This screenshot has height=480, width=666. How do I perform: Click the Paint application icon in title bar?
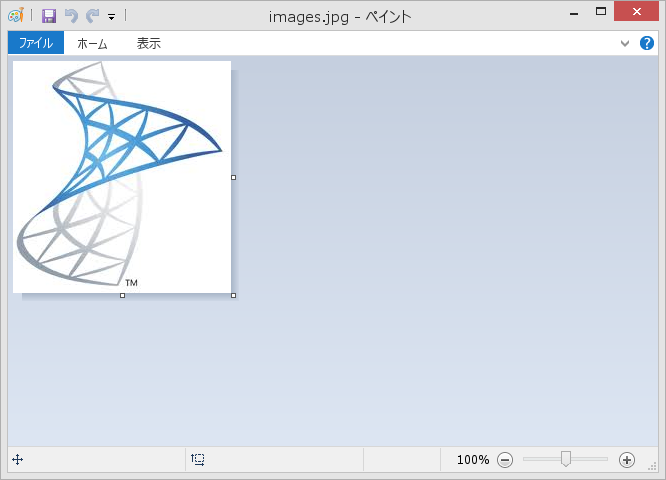point(16,16)
